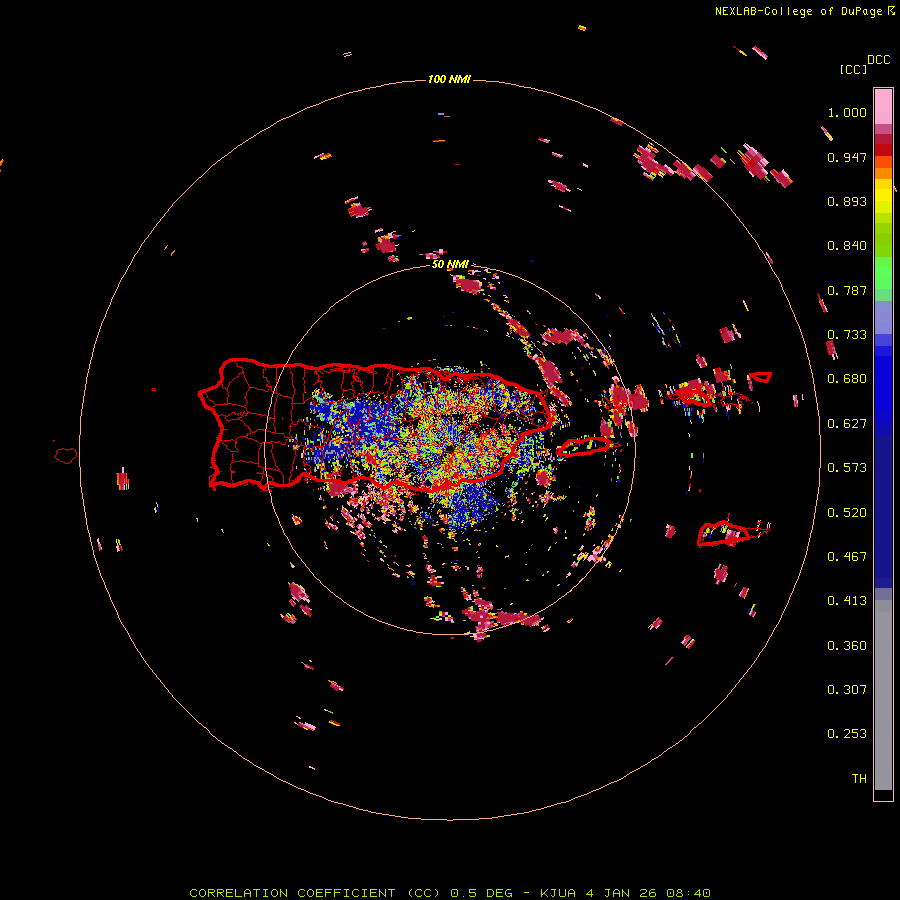The width and height of the screenshot is (900, 900).
Task: Click the 0.627 scale value
Action: click(847, 424)
